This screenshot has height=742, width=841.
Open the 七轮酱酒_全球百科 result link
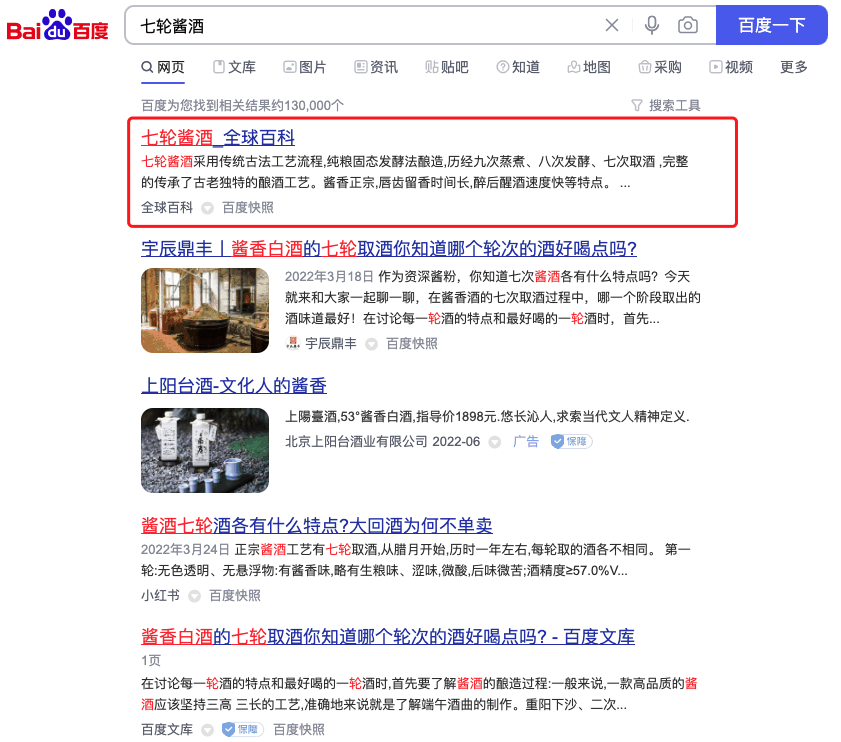pos(218,138)
